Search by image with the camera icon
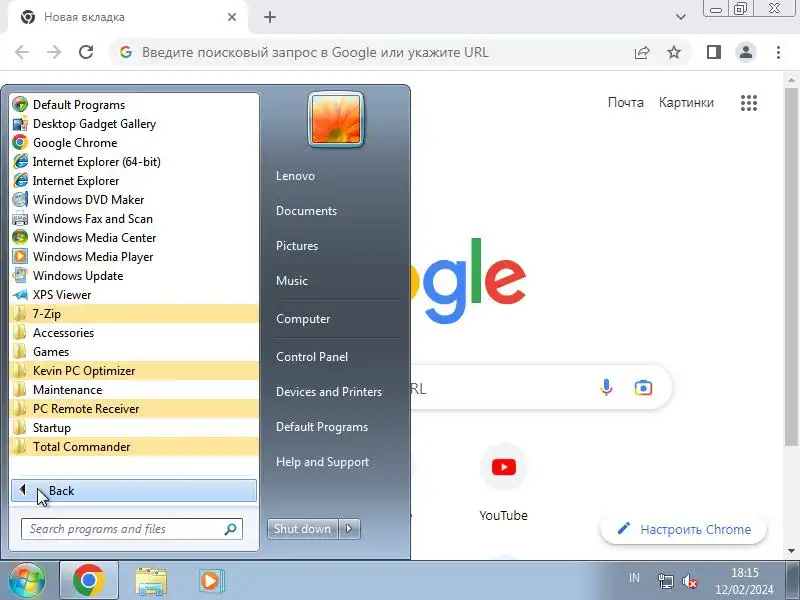 tap(643, 388)
